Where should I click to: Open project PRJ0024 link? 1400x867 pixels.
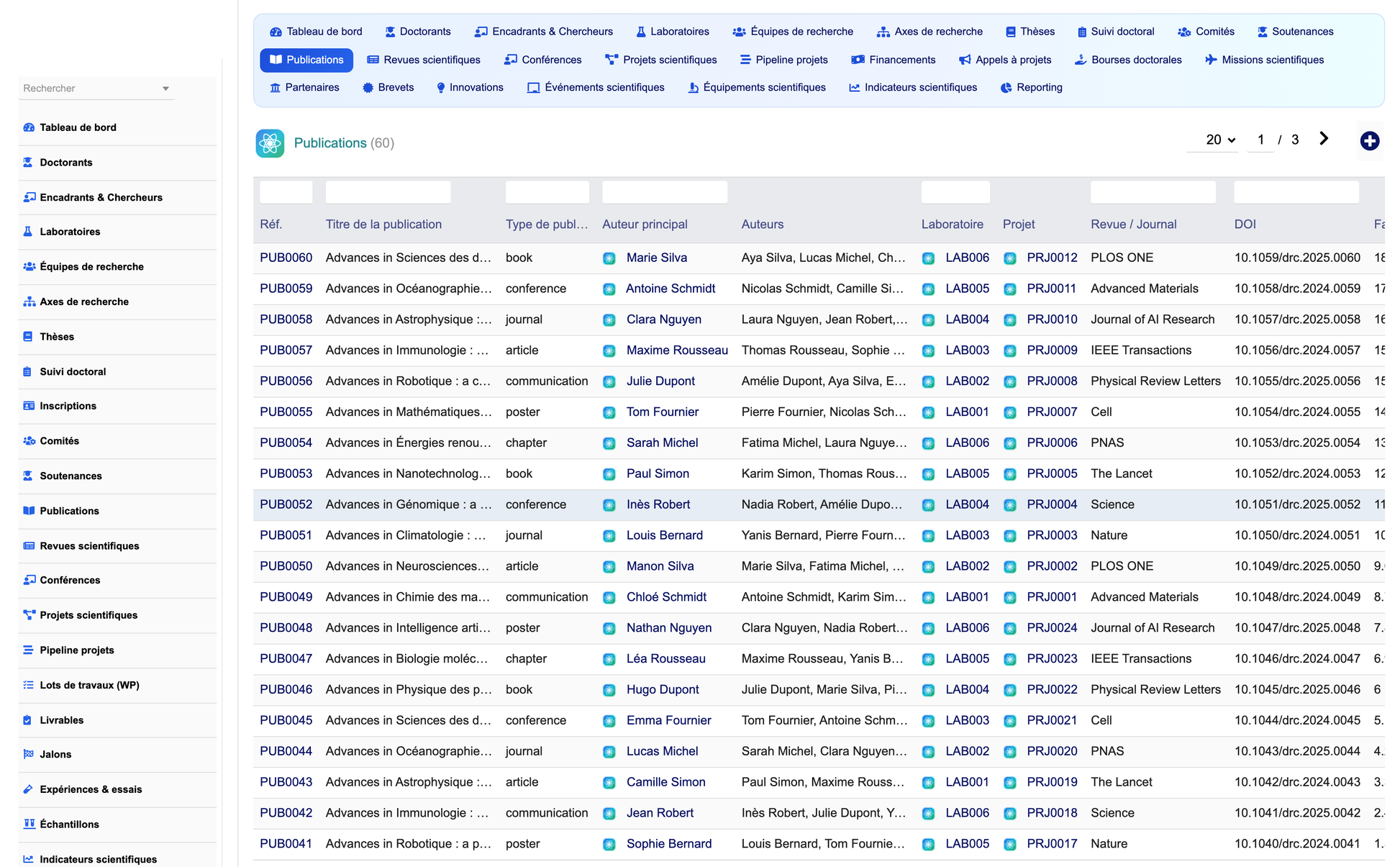pyautogui.click(x=1052, y=628)
